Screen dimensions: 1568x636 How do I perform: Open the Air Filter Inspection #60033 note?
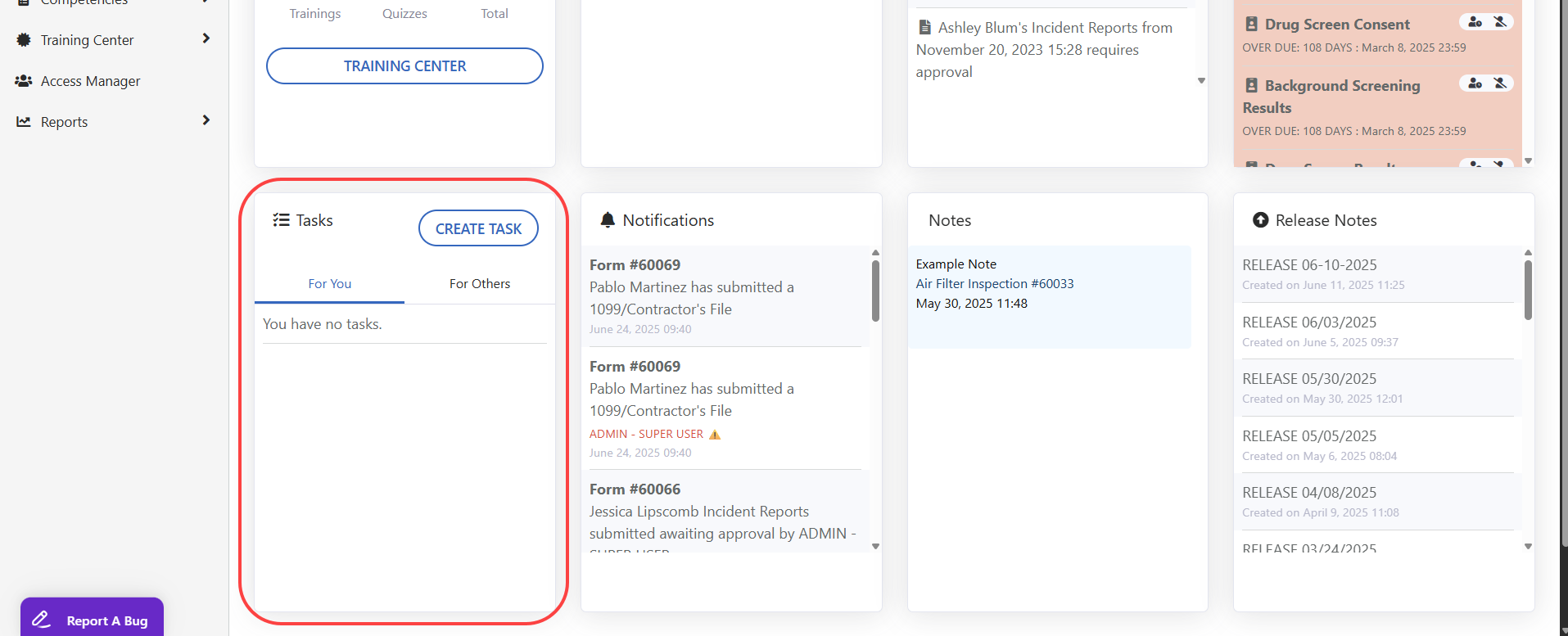[994, 284]
